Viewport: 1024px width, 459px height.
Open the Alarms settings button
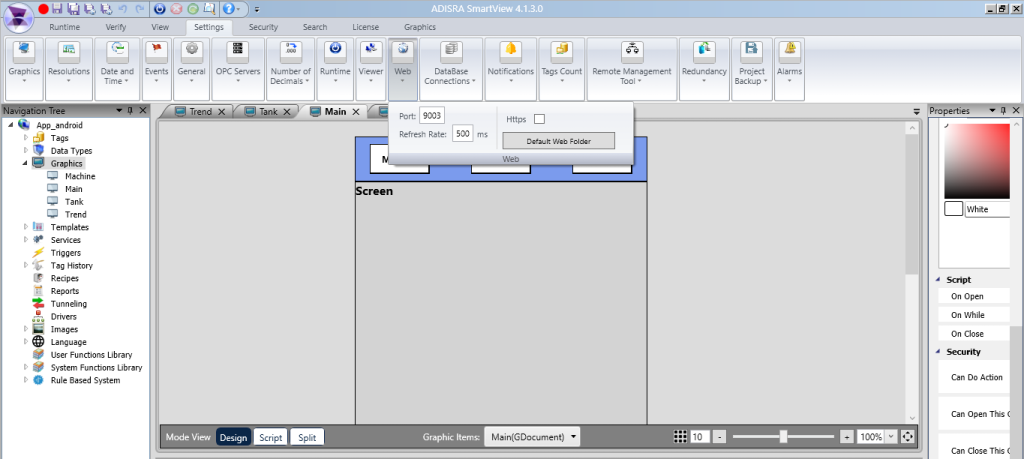point(789,69)
